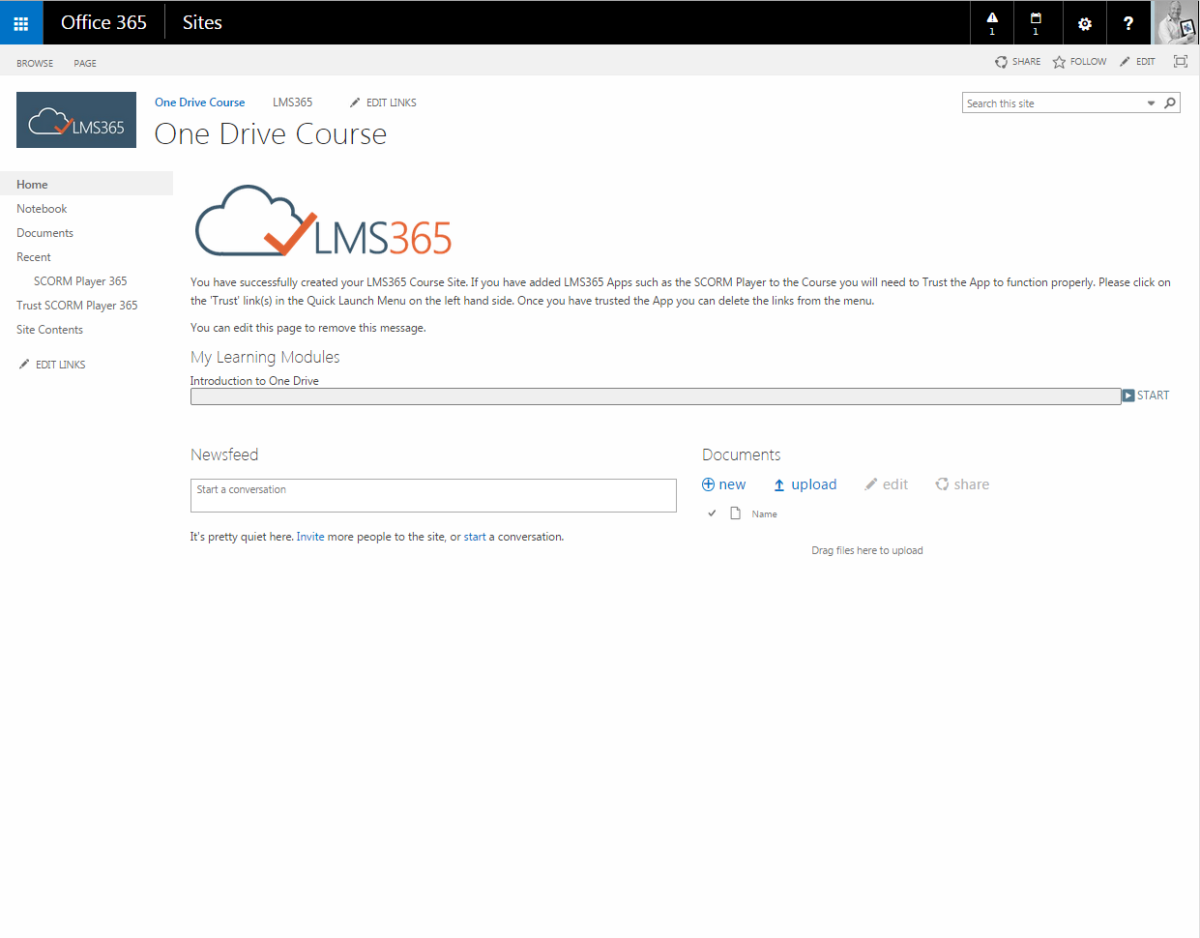Open Documents in Quick Launch
The image size is (1200, 938).
(x=45, y=233)
